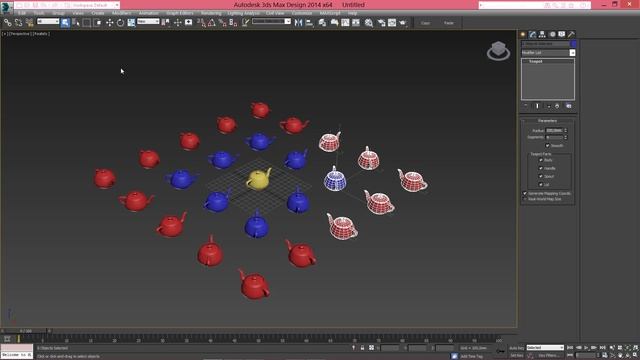Click the Unlink Selection tool

(18, 23)
